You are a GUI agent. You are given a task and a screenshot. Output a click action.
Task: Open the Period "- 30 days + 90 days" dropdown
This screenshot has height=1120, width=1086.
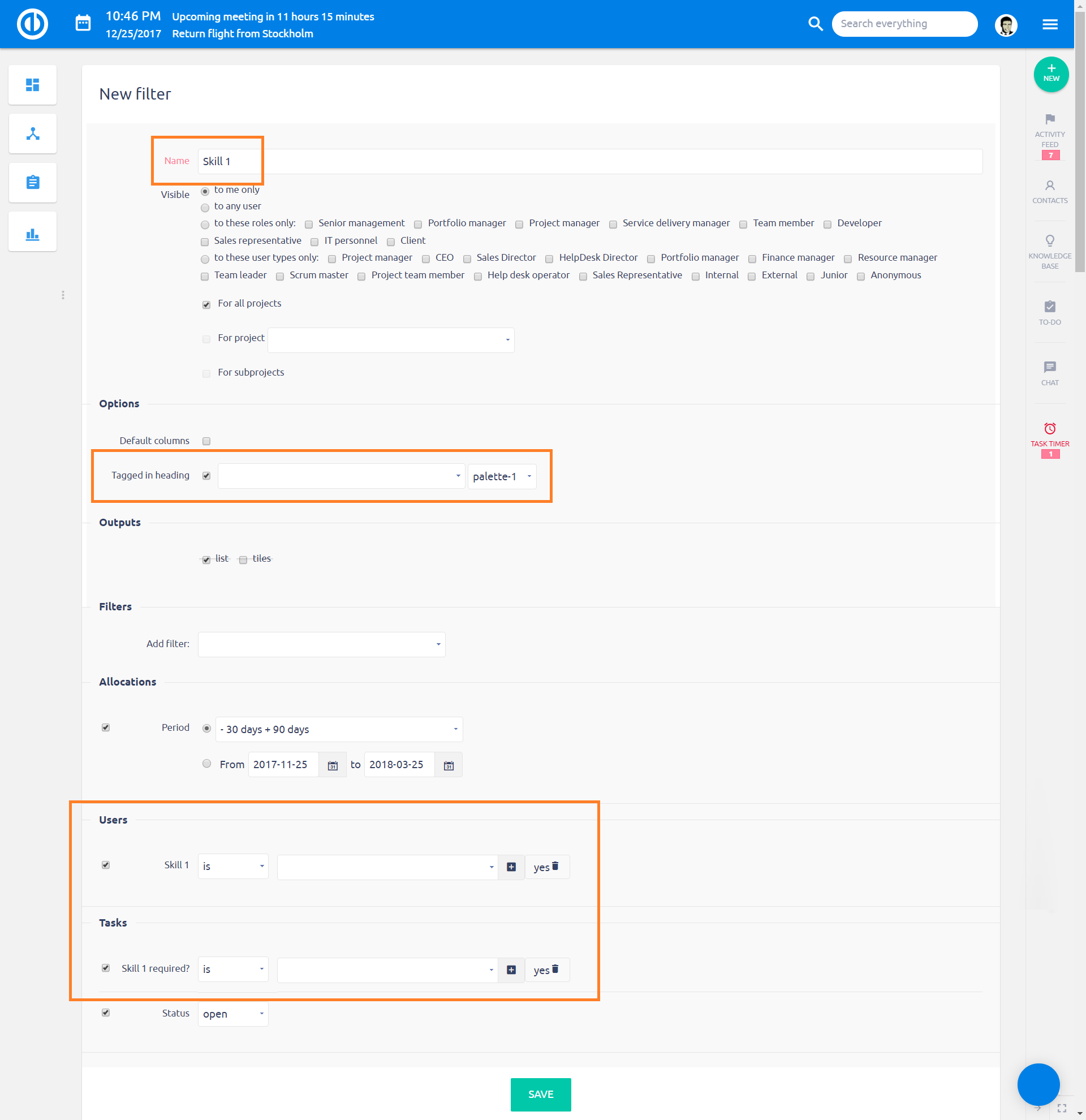click(339, 729)
